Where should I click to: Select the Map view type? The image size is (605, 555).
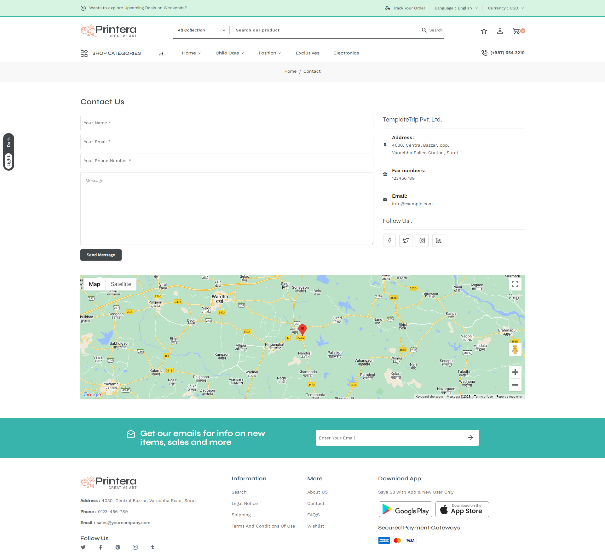pos(95,284)
